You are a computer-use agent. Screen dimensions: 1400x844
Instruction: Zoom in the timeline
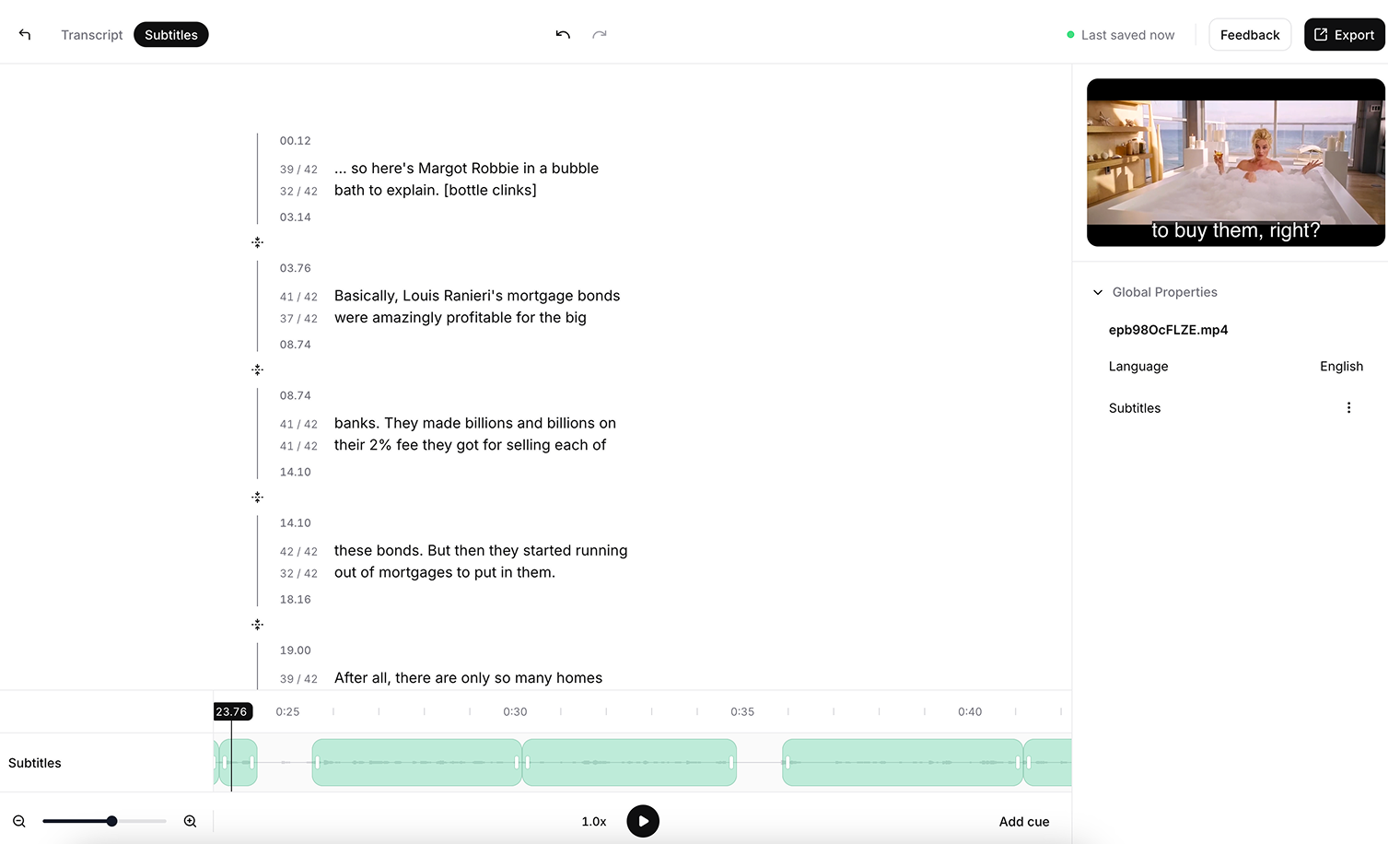pyautogui.click(x=190, y=821)
